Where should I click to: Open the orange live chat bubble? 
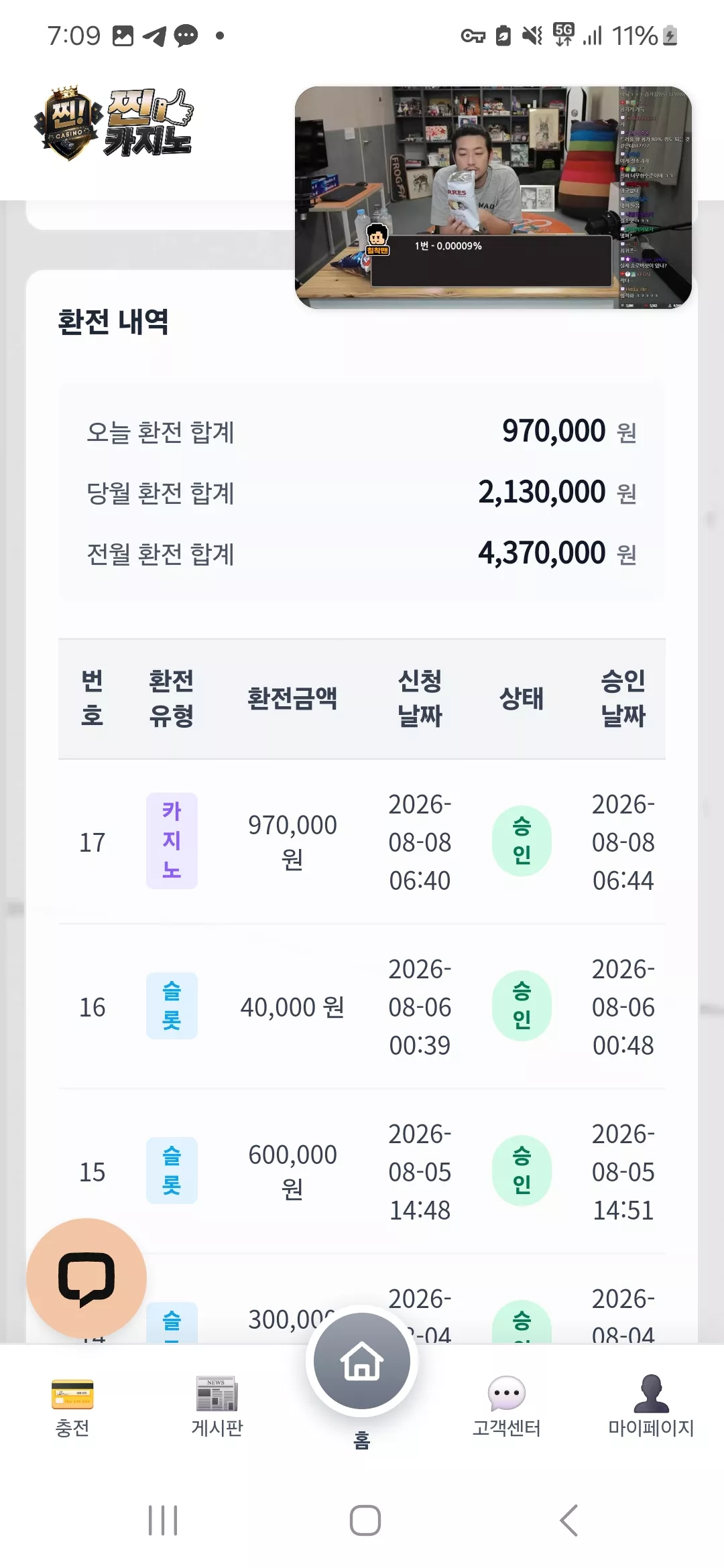pos(86,1278)
